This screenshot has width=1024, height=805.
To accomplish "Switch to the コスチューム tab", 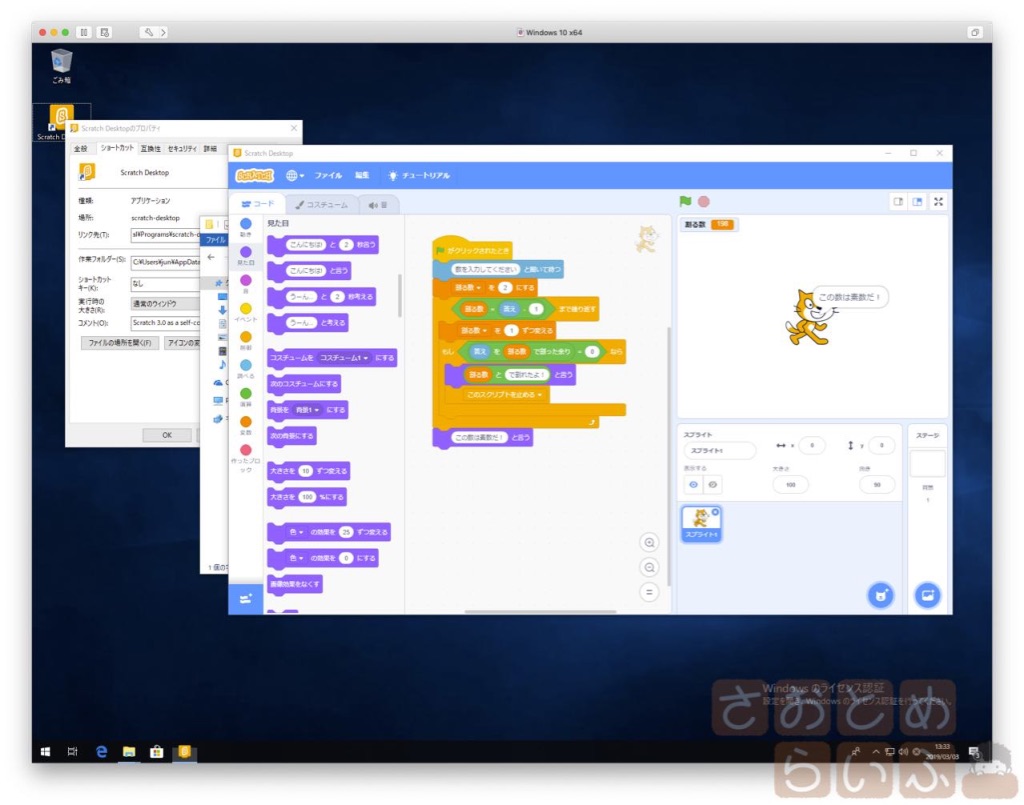I will tap(322, 205).
